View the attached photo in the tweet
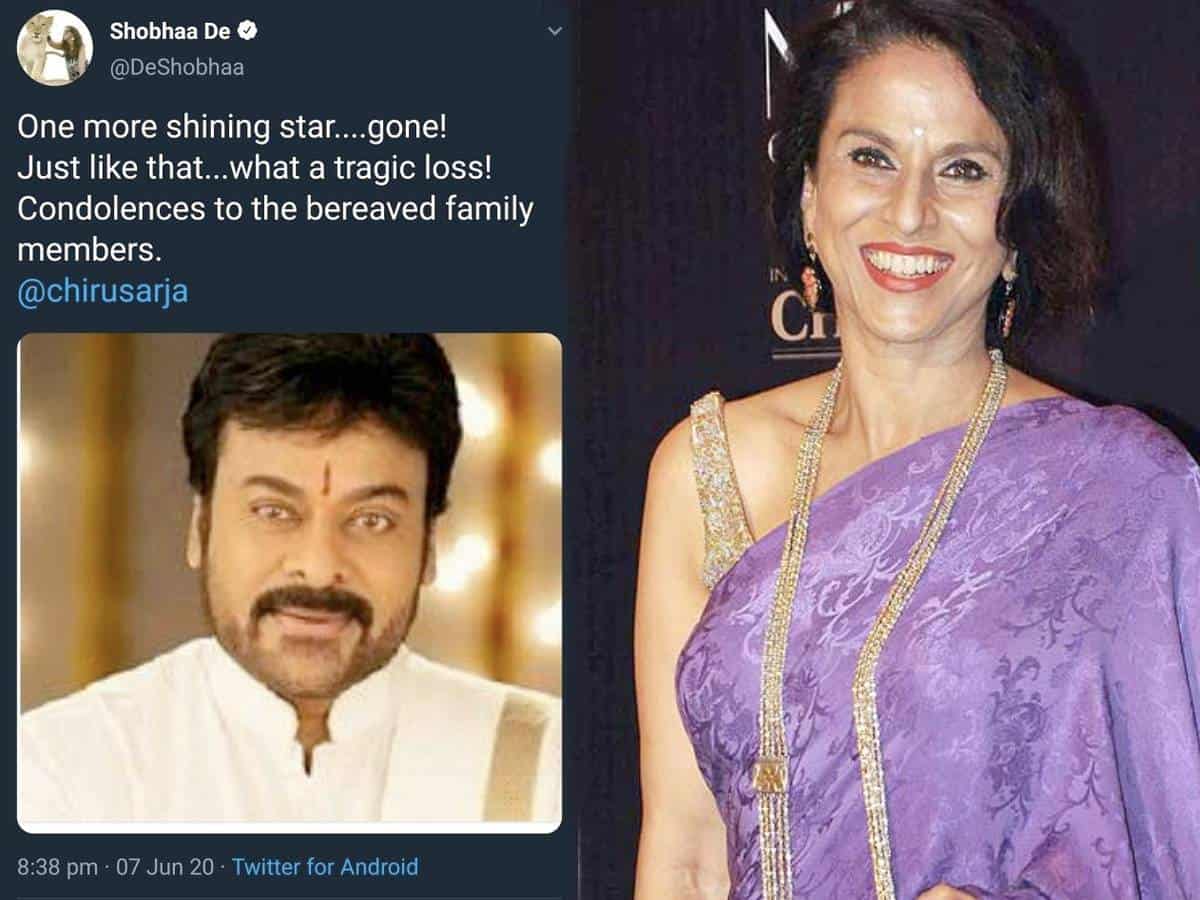The height and width of the screenshot is (900, 1200). (x=290, y=582)
